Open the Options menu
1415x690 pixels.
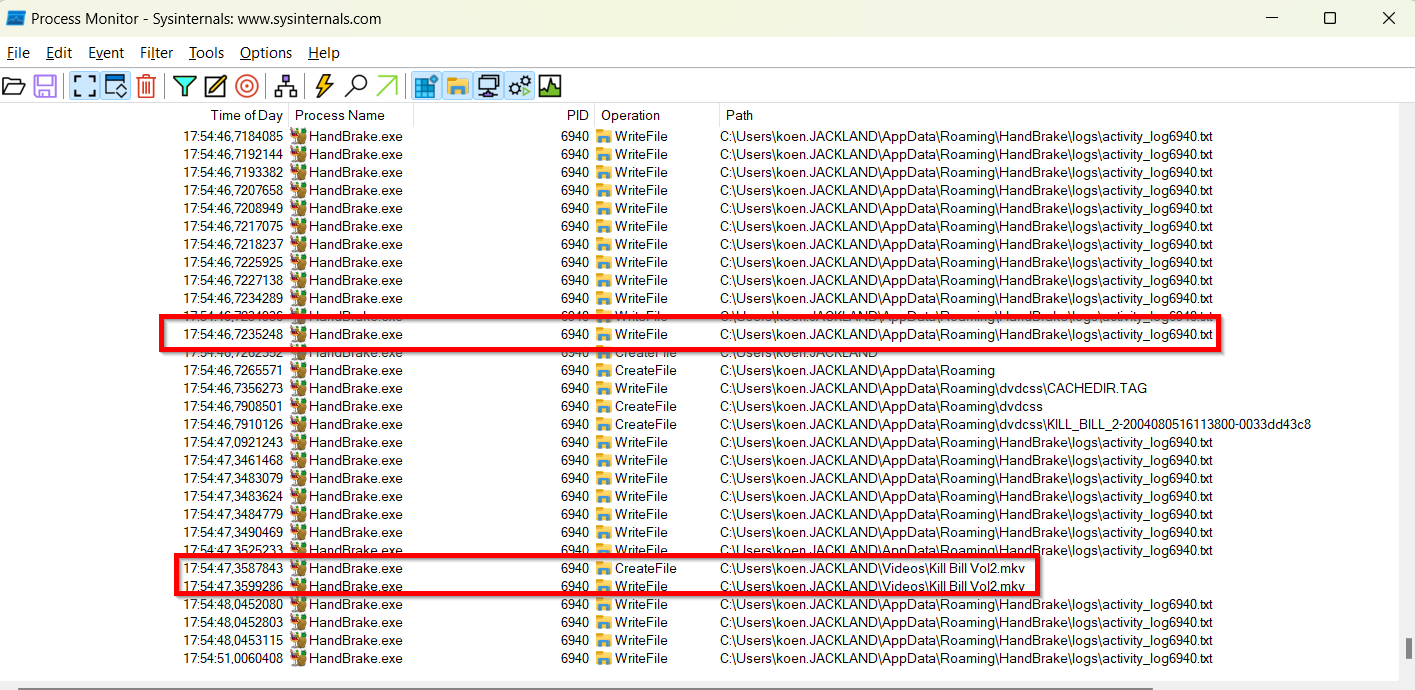click(x=266, y=53)
